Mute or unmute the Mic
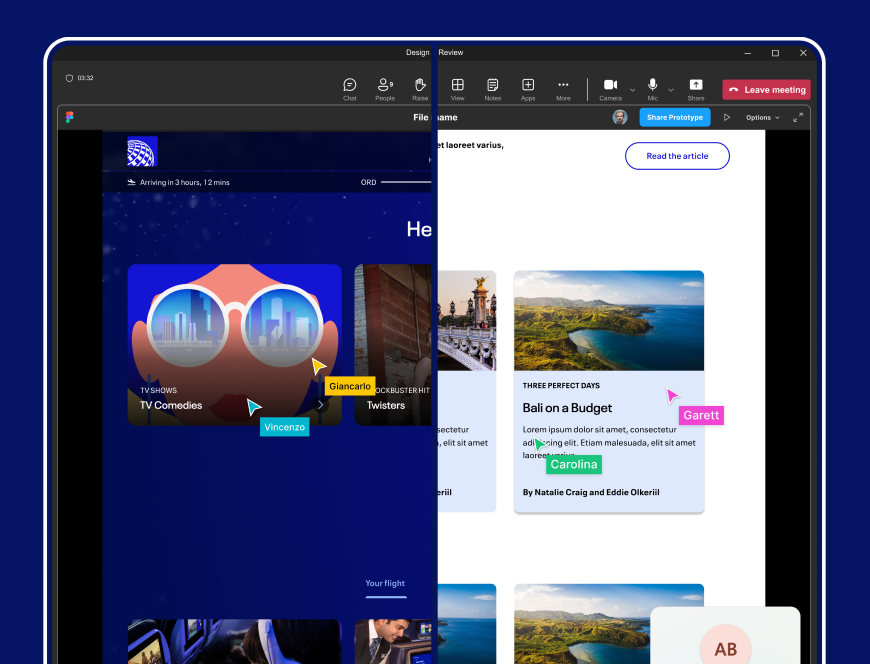The image size is (870, 664). pos(652,88)
